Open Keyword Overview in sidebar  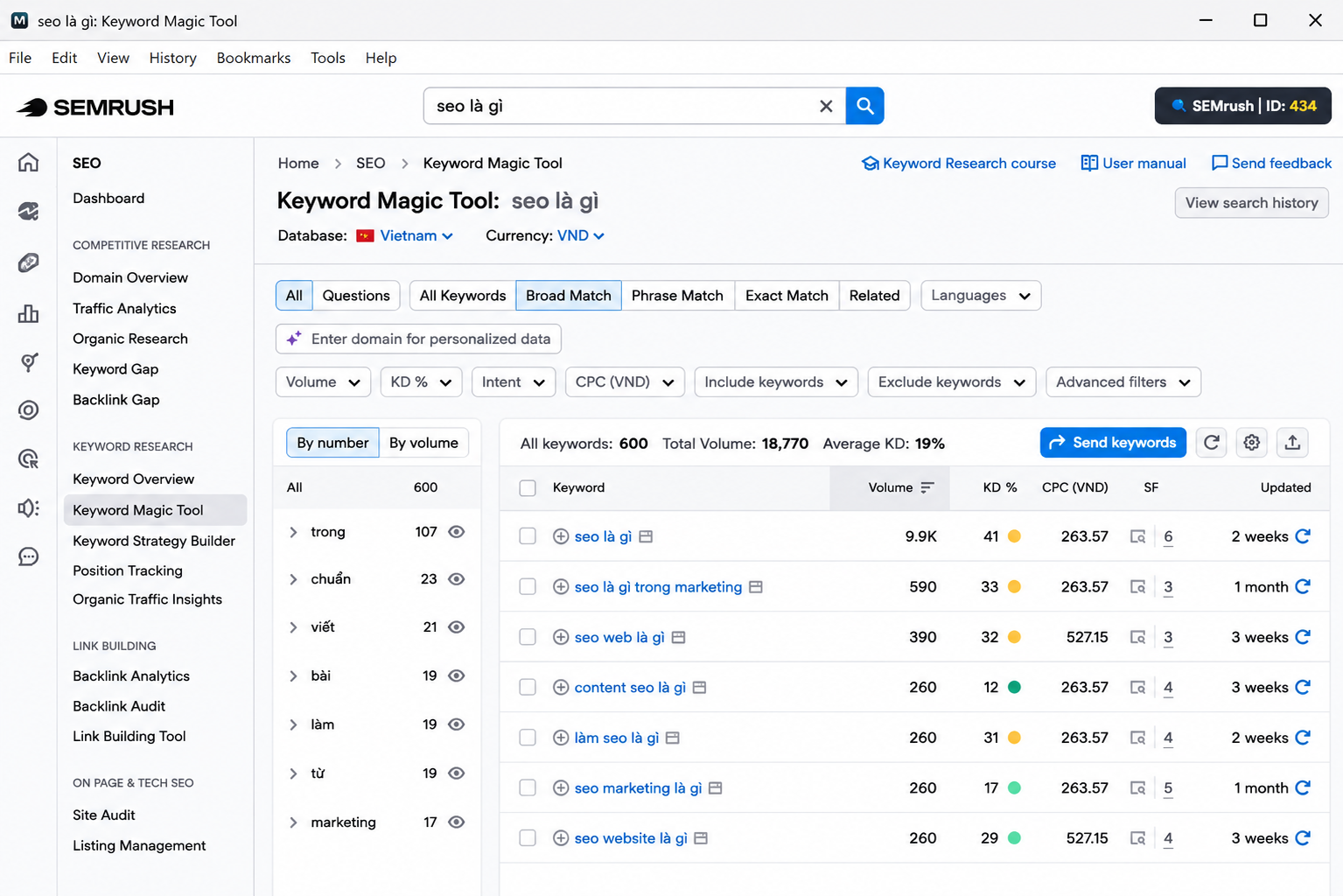pyautogui.click(x=133, y=479)
